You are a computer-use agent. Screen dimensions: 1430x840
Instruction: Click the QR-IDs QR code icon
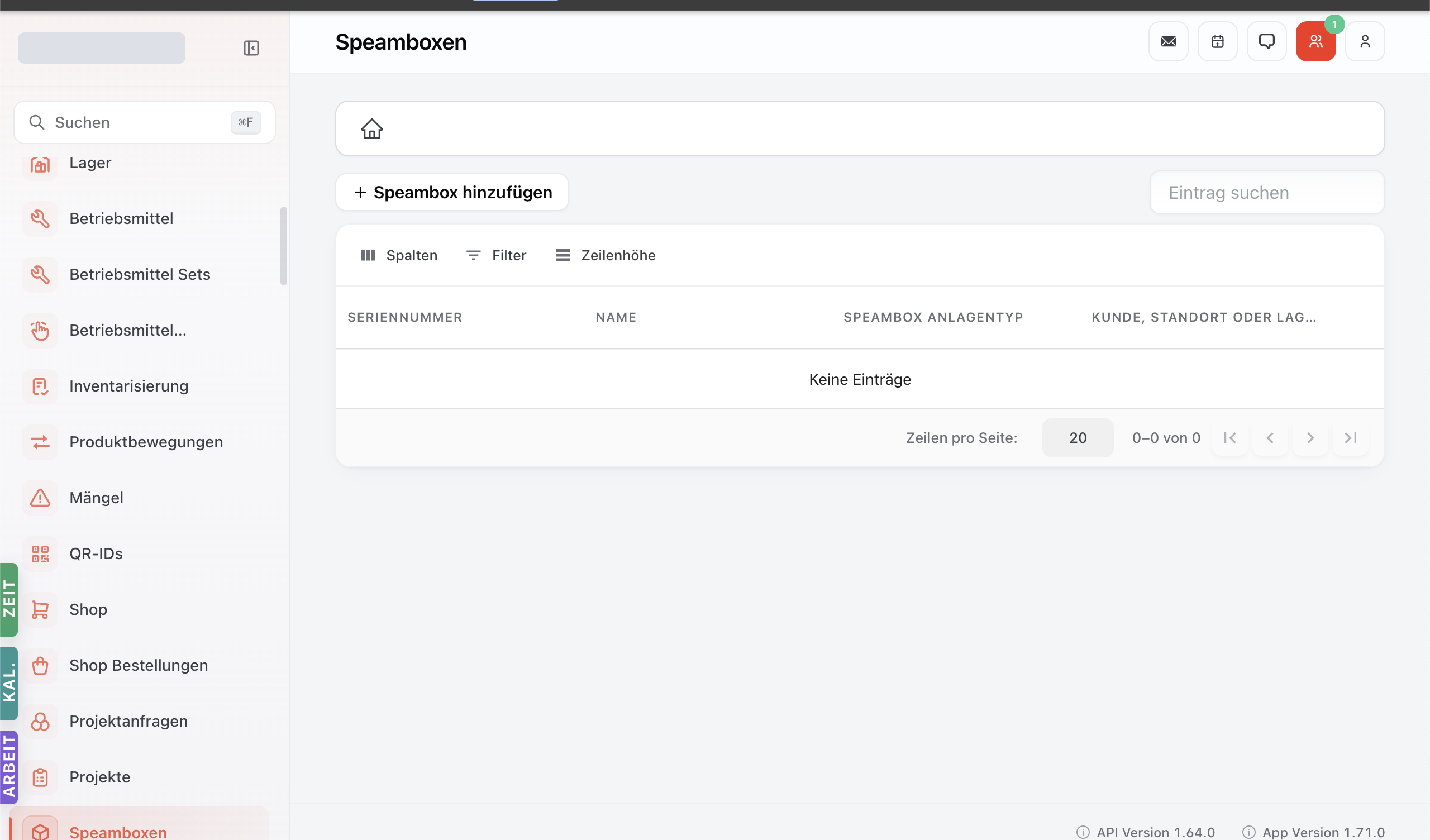coord(40,553)
